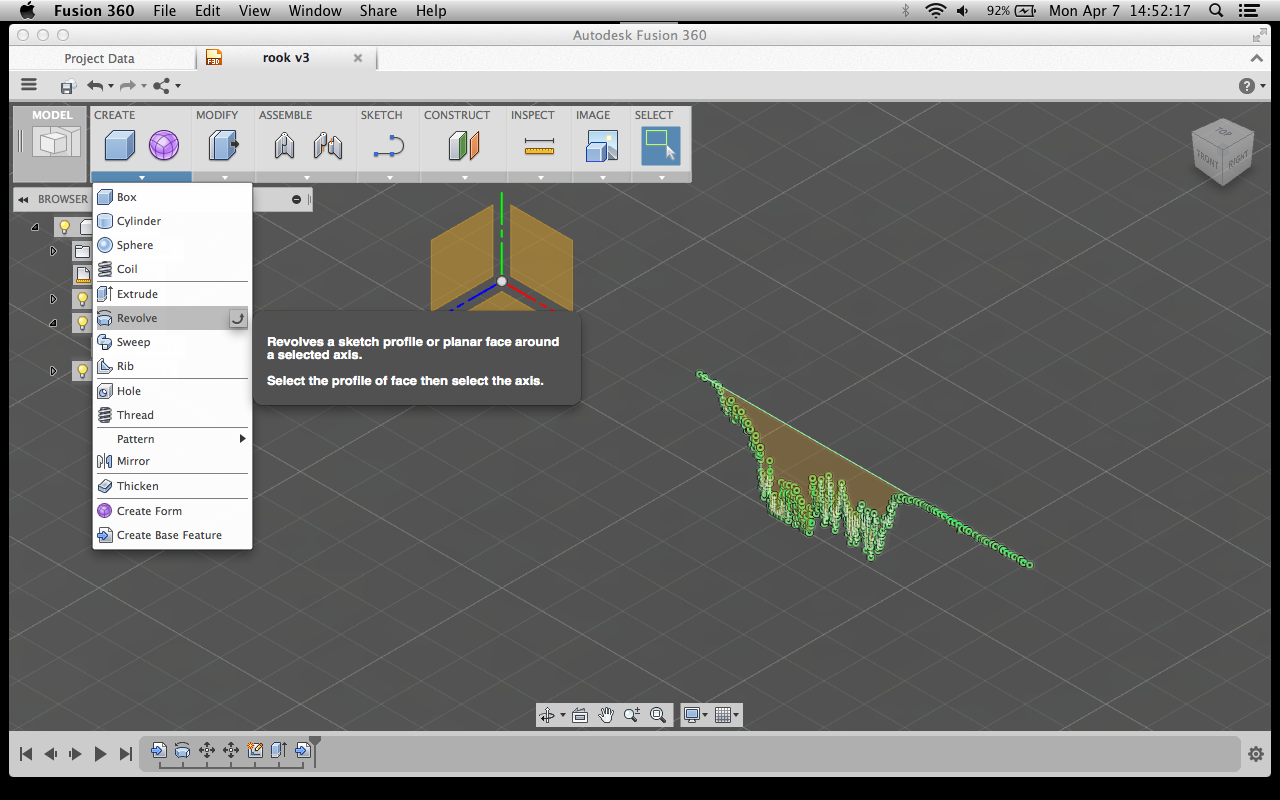Click the Share icon in the top toolbar
1280x800 pixels.
point(162,86)
